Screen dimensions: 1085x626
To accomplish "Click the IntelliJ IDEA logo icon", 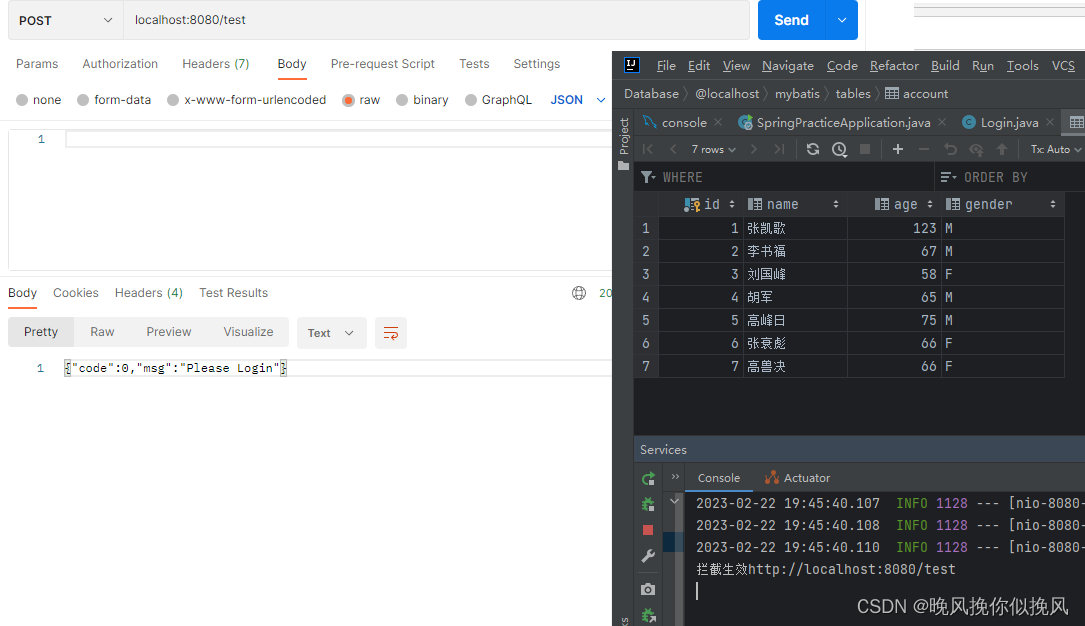I will coord(631,65).
